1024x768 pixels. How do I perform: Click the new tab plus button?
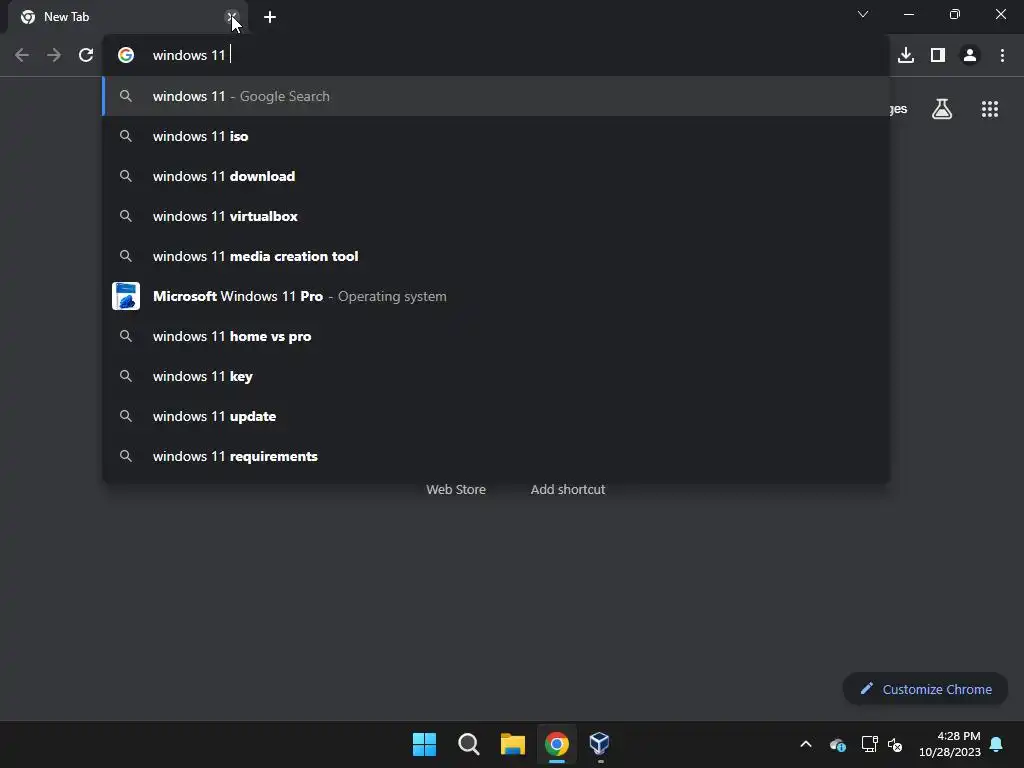(x=270, y=17)
